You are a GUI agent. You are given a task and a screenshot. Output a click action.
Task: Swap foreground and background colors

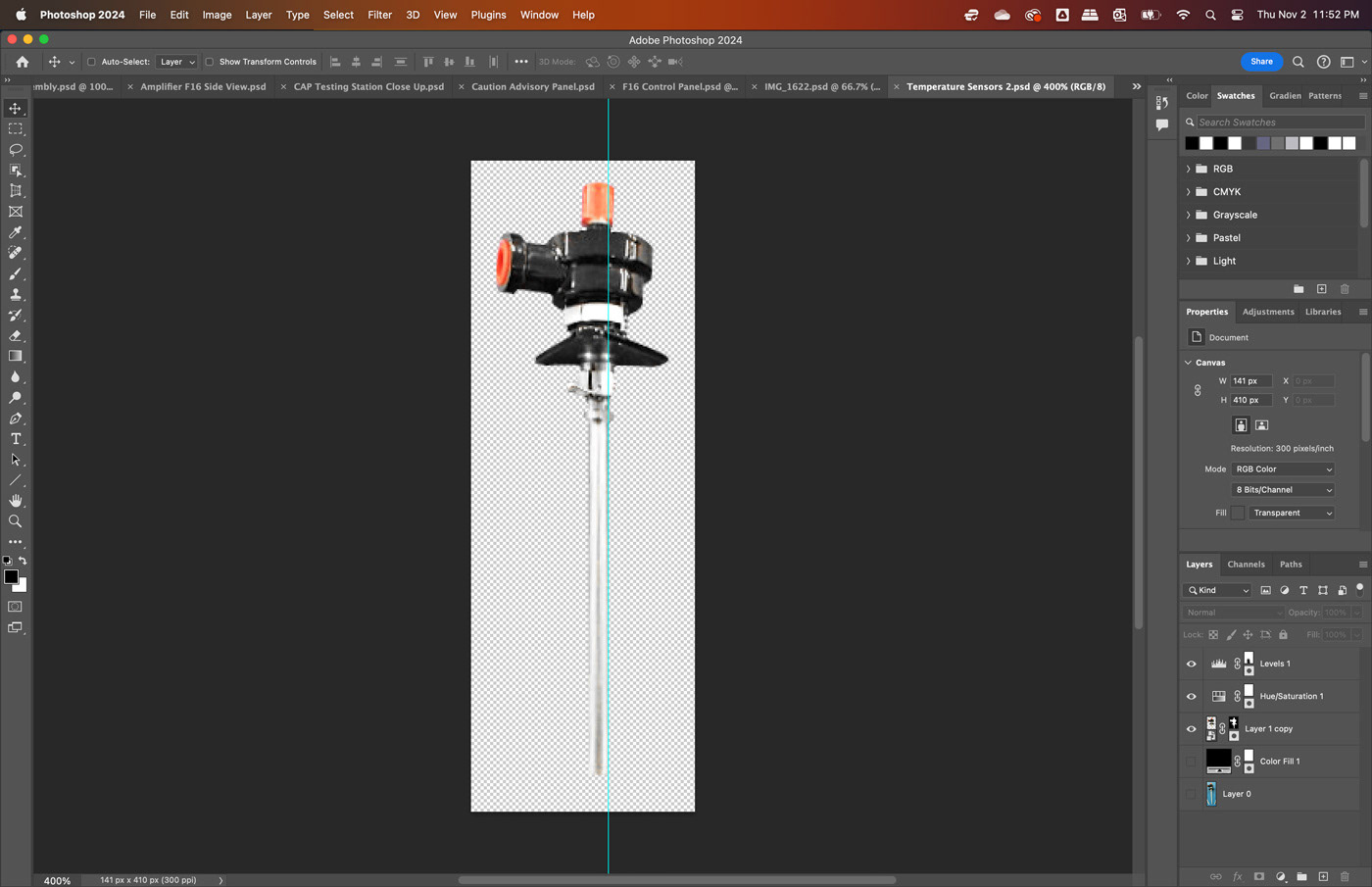[x=23, y=561]
